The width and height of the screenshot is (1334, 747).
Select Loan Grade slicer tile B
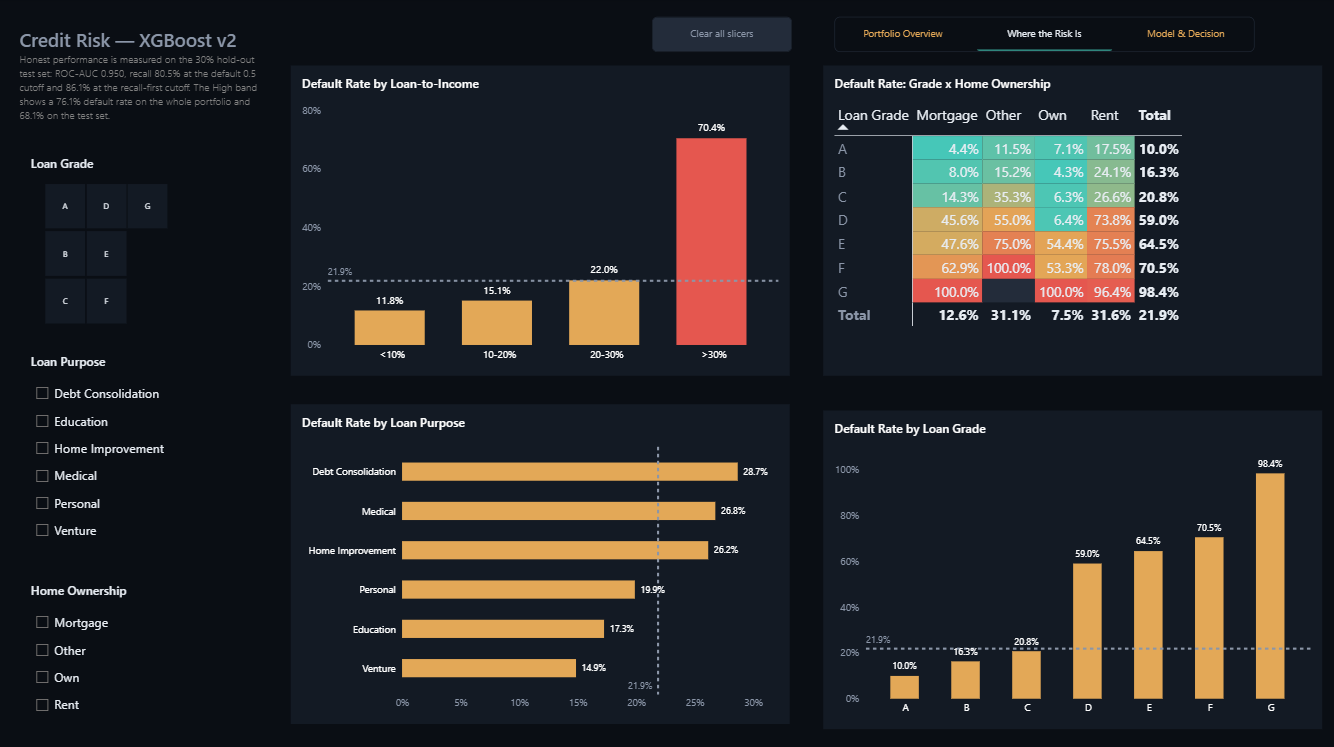click(x=65, y=254)
